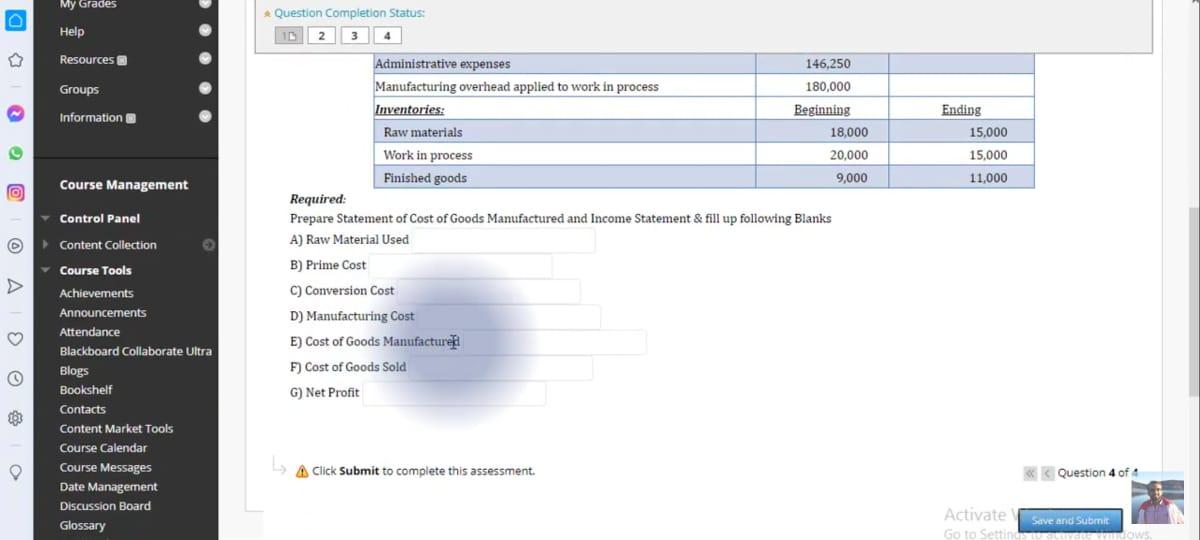Open Course Calendar tool

(103, 448)
